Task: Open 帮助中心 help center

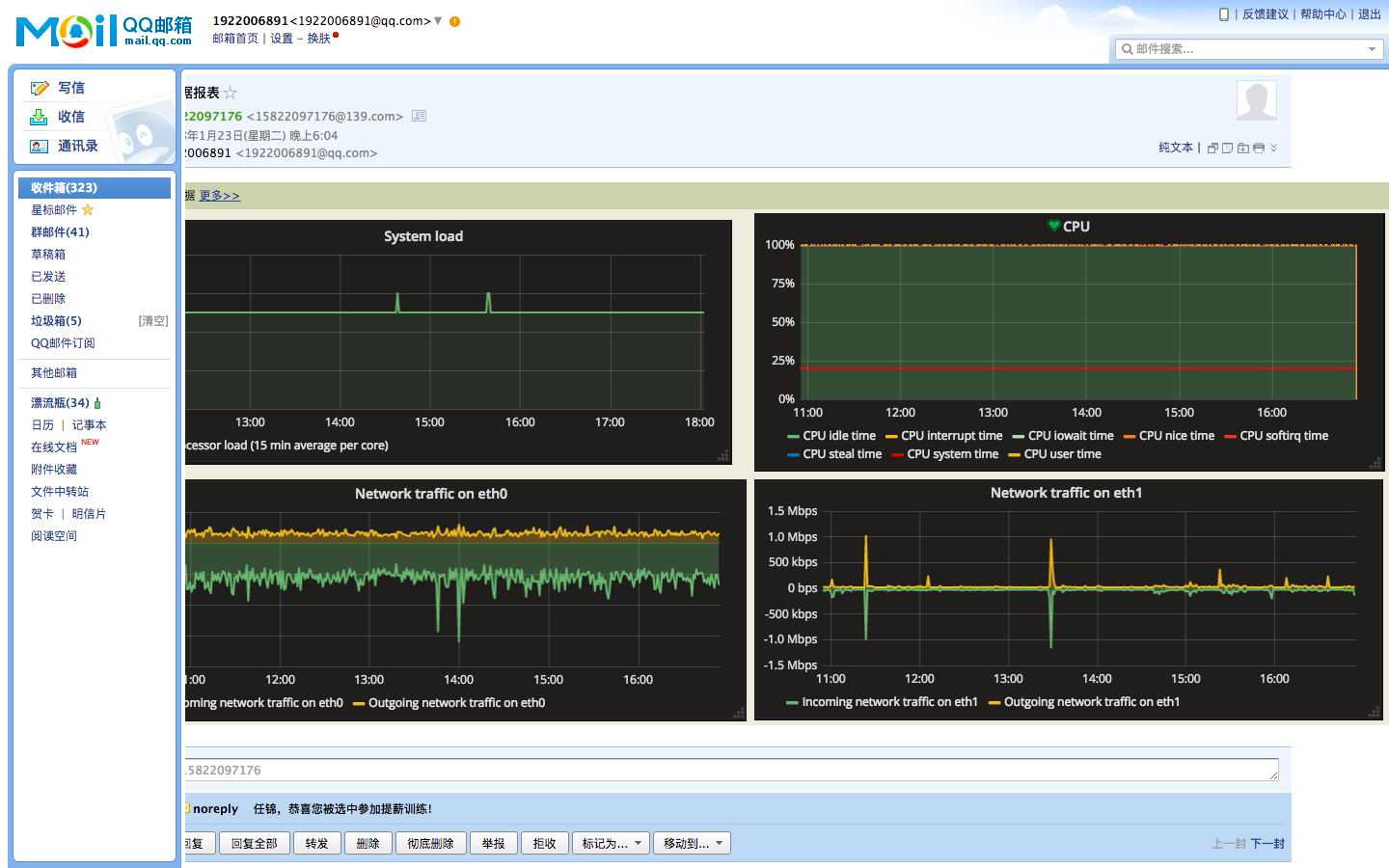Action: click(x=1323, y=14)
